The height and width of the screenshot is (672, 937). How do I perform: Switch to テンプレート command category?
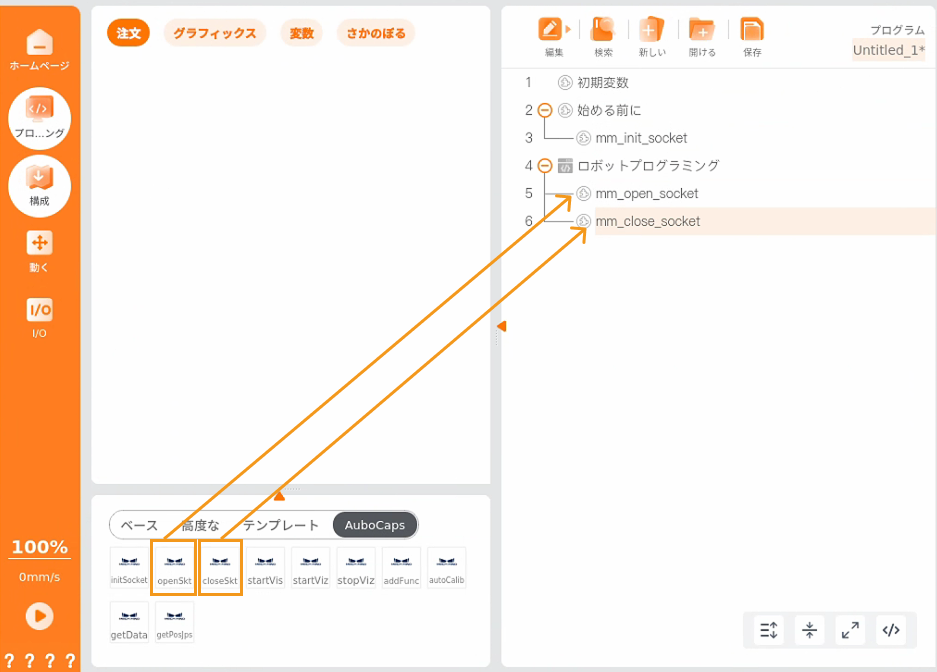tap(280, 525)
